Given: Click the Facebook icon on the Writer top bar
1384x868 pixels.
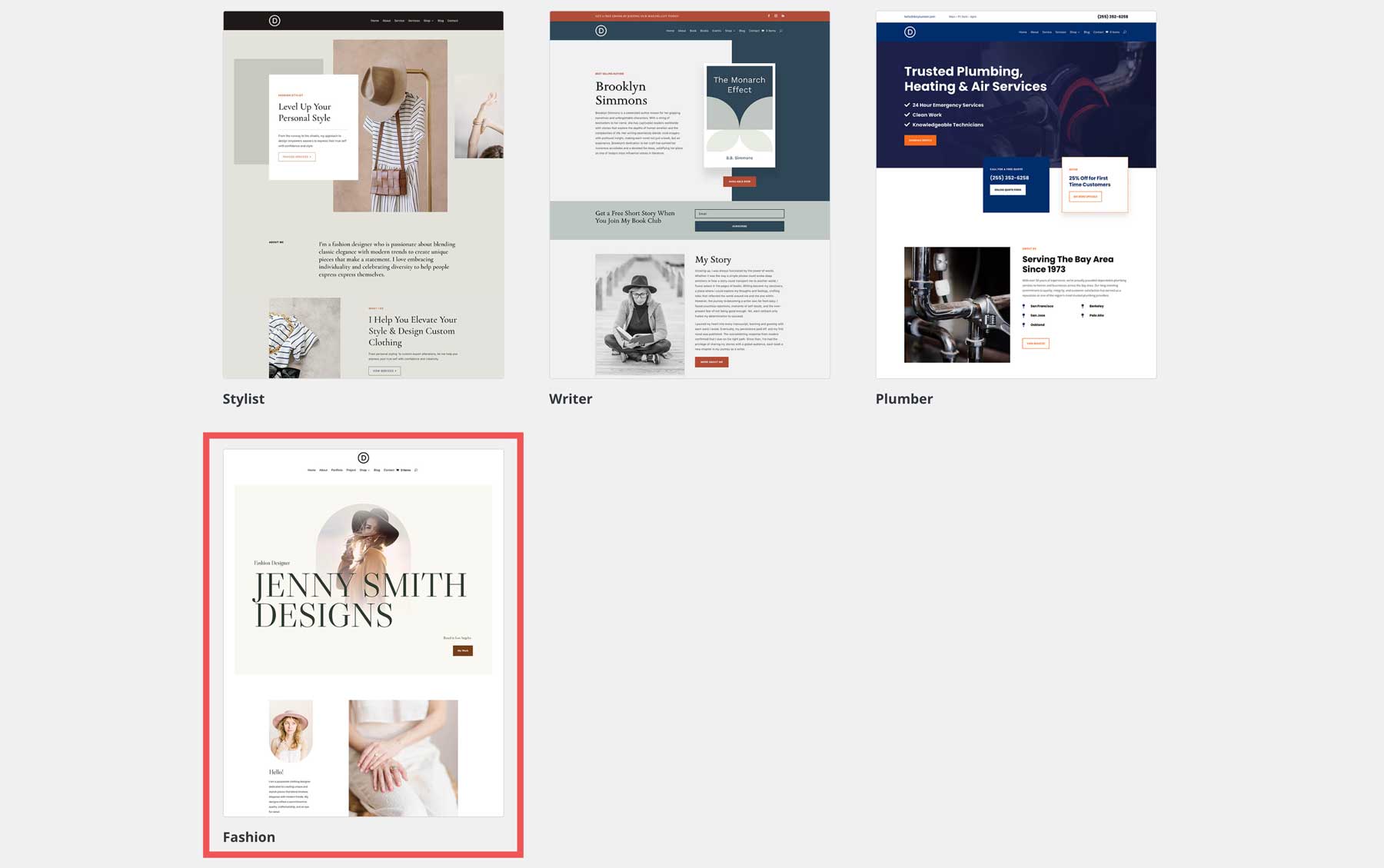Looking at the screenshot, I should point(768,15).
